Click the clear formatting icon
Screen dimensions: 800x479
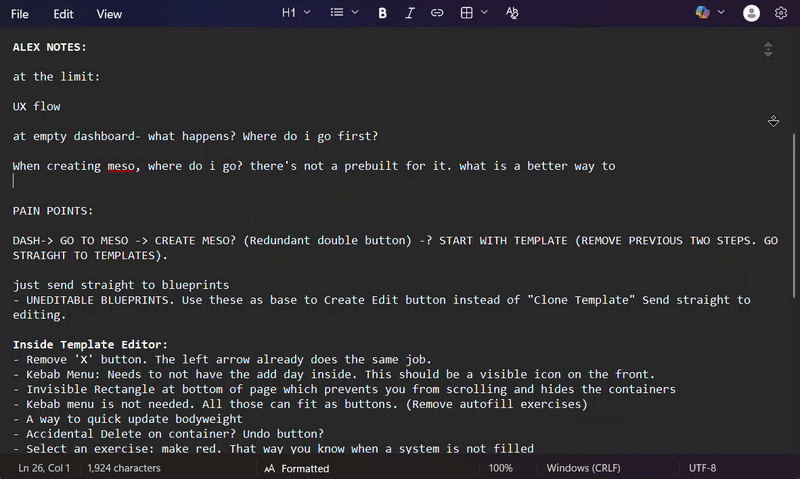point(512,13)
